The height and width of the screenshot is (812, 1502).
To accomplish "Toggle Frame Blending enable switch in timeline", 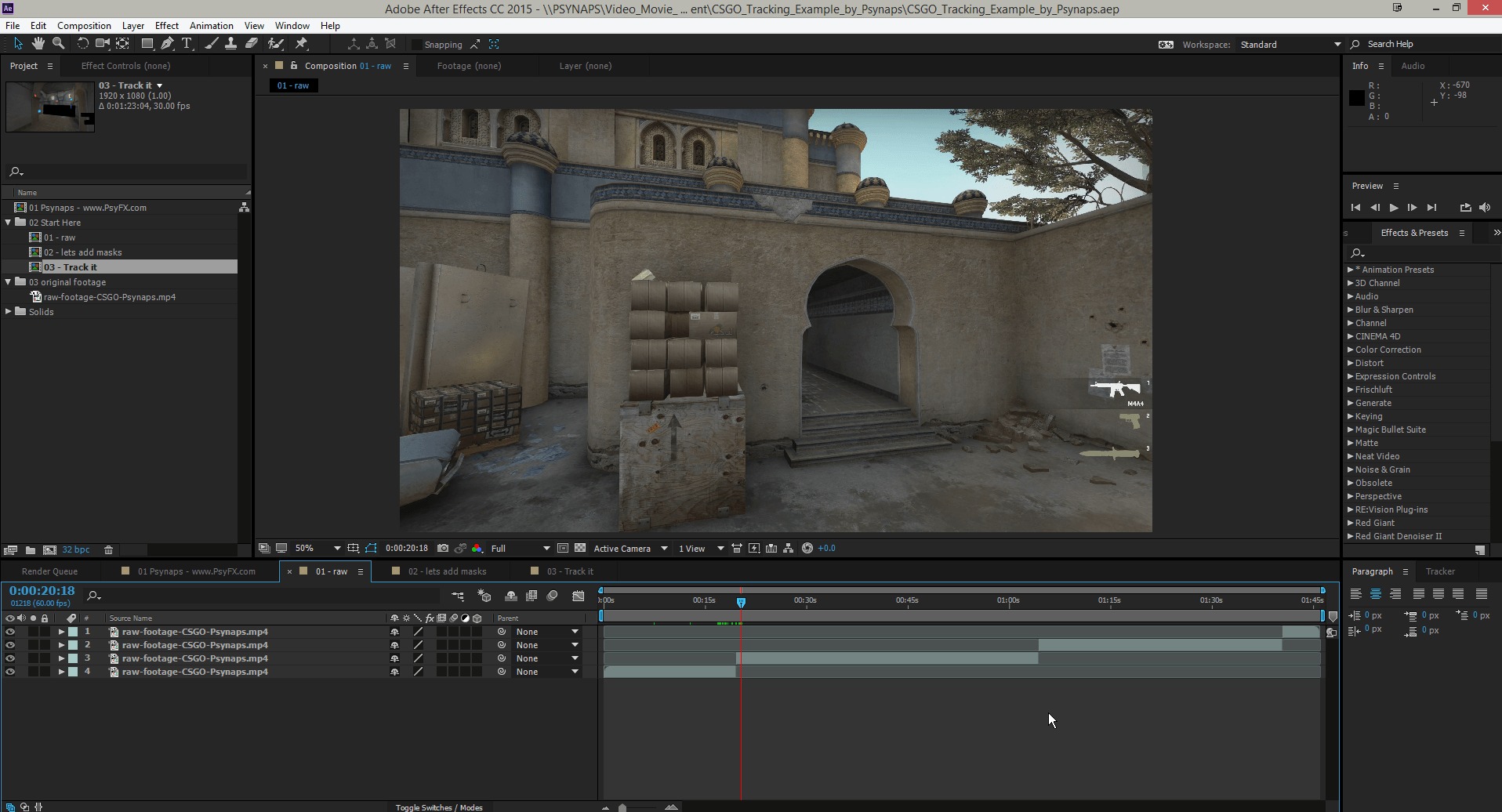I will point(532,596).
